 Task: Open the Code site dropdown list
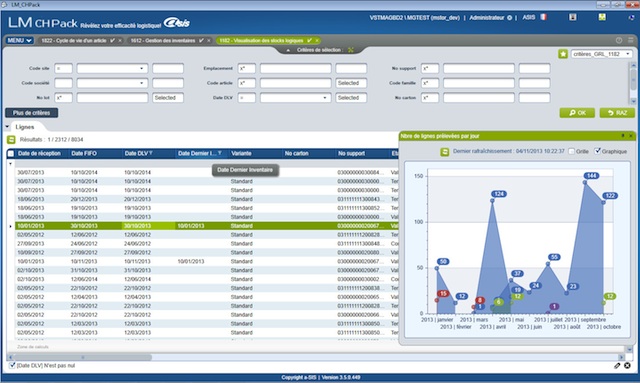point(141,69)
